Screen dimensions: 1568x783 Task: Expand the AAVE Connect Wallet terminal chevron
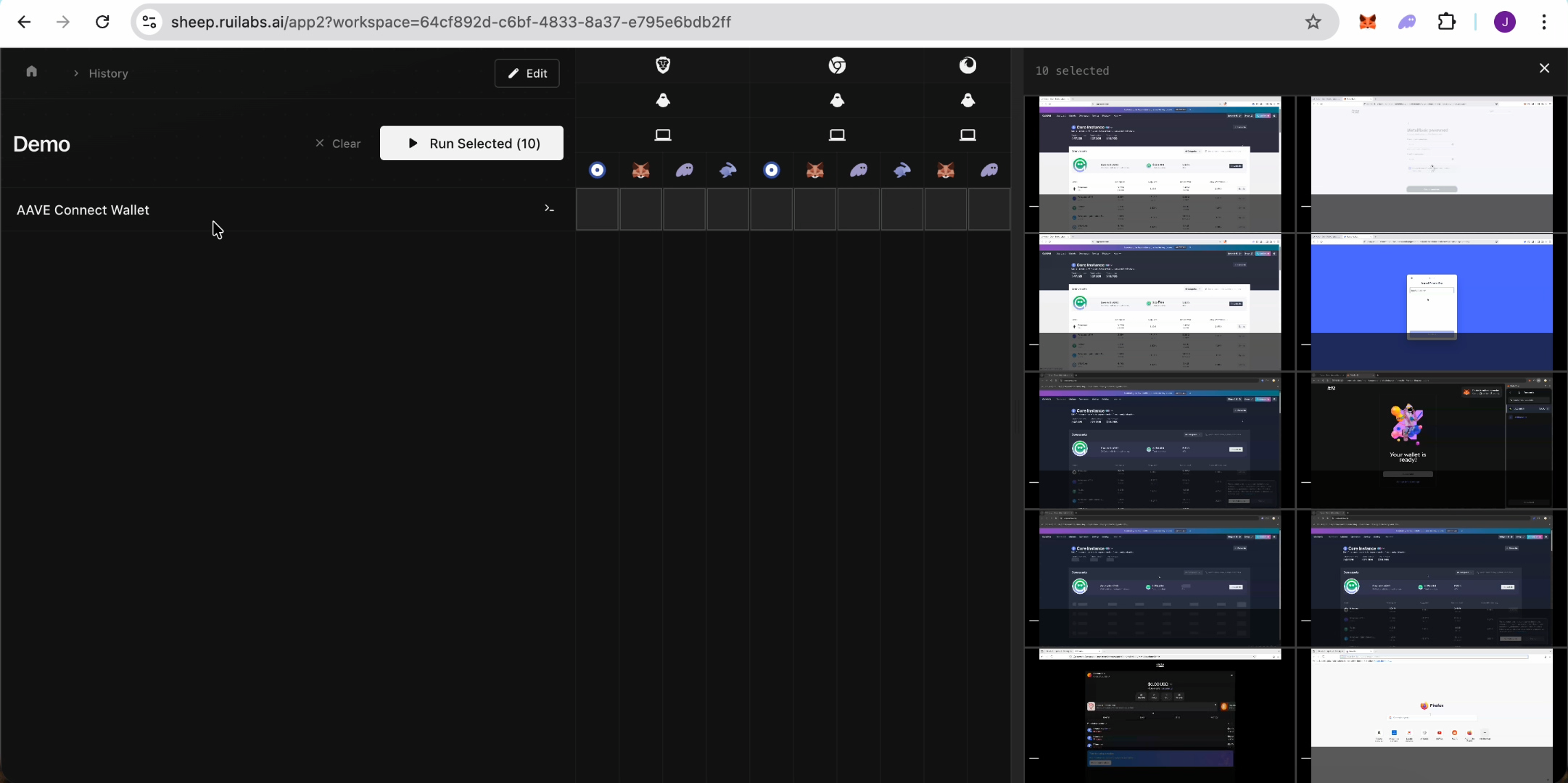click(548, 209)
